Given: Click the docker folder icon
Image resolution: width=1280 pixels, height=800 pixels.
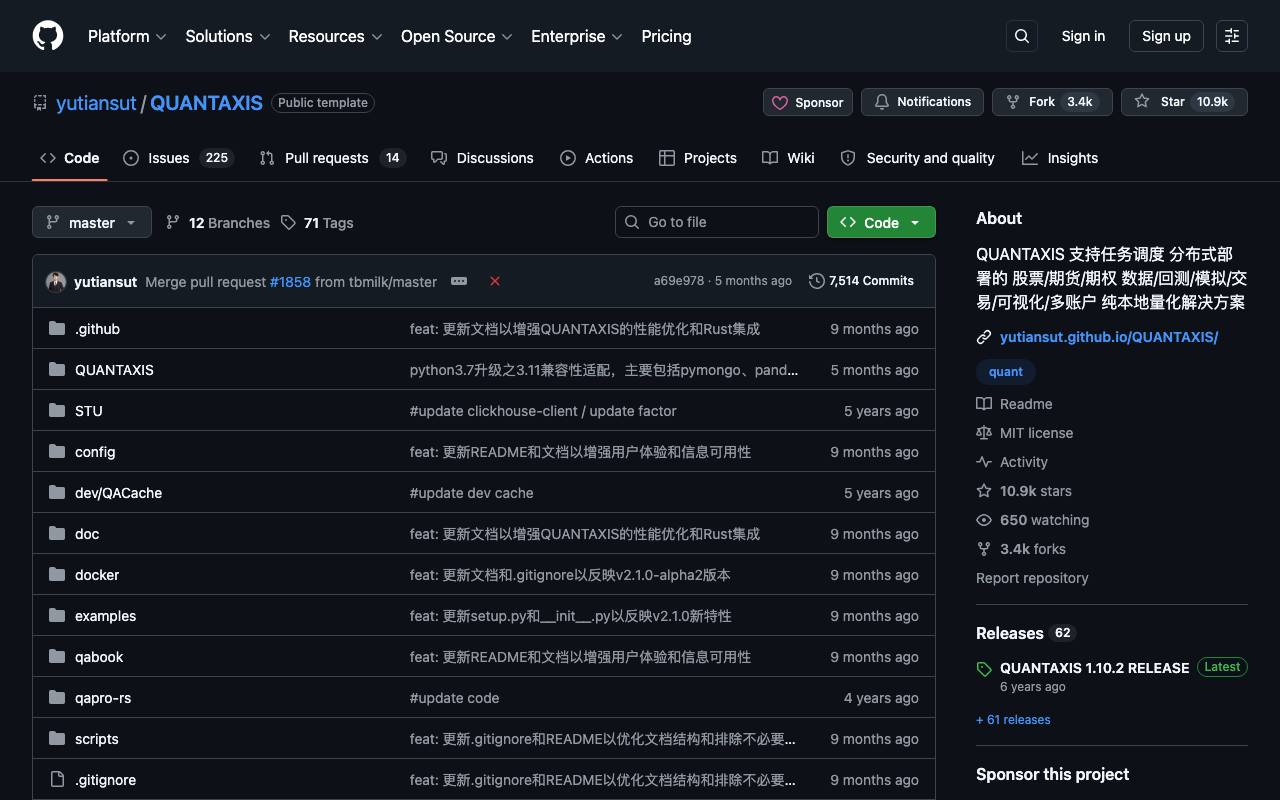Looking at the screenshot, I should tap(57, 575).
